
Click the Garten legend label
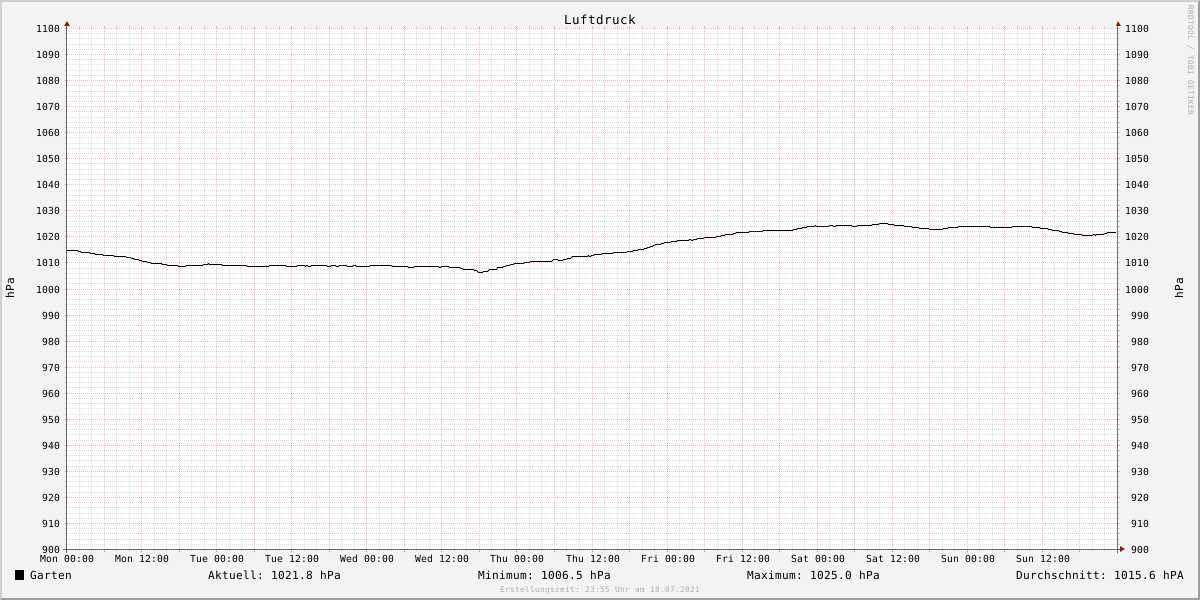click(x=51, y=575)
